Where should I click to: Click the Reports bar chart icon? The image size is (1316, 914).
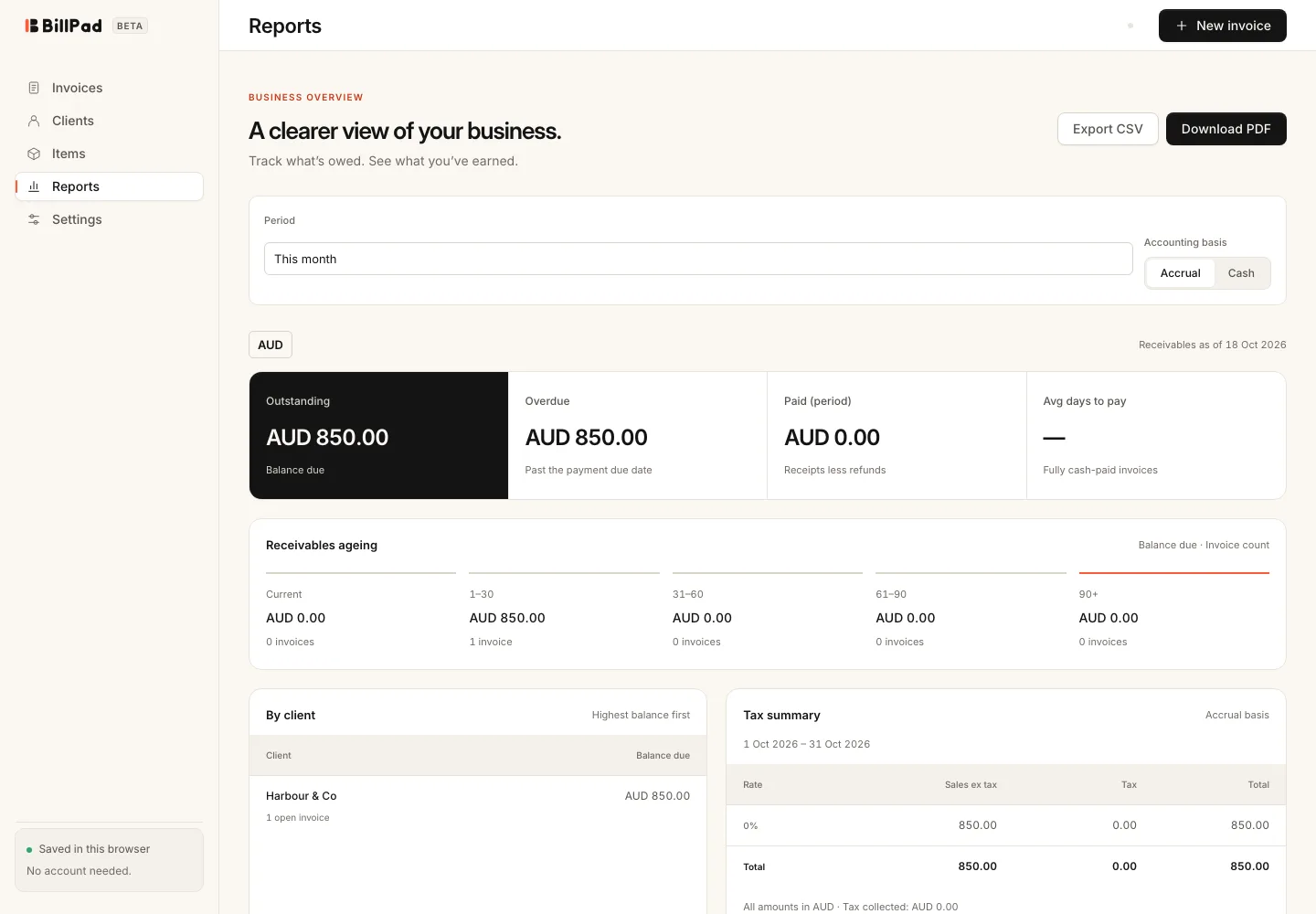[x=34, y=186]
